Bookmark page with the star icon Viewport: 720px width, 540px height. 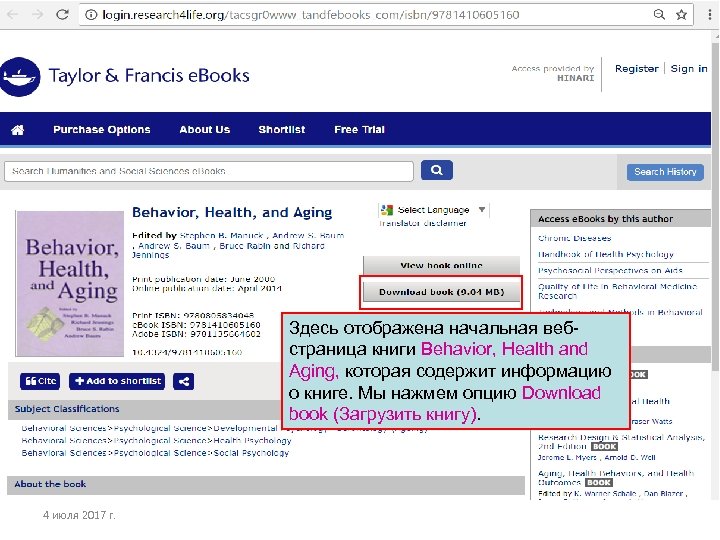coord(681,15)
